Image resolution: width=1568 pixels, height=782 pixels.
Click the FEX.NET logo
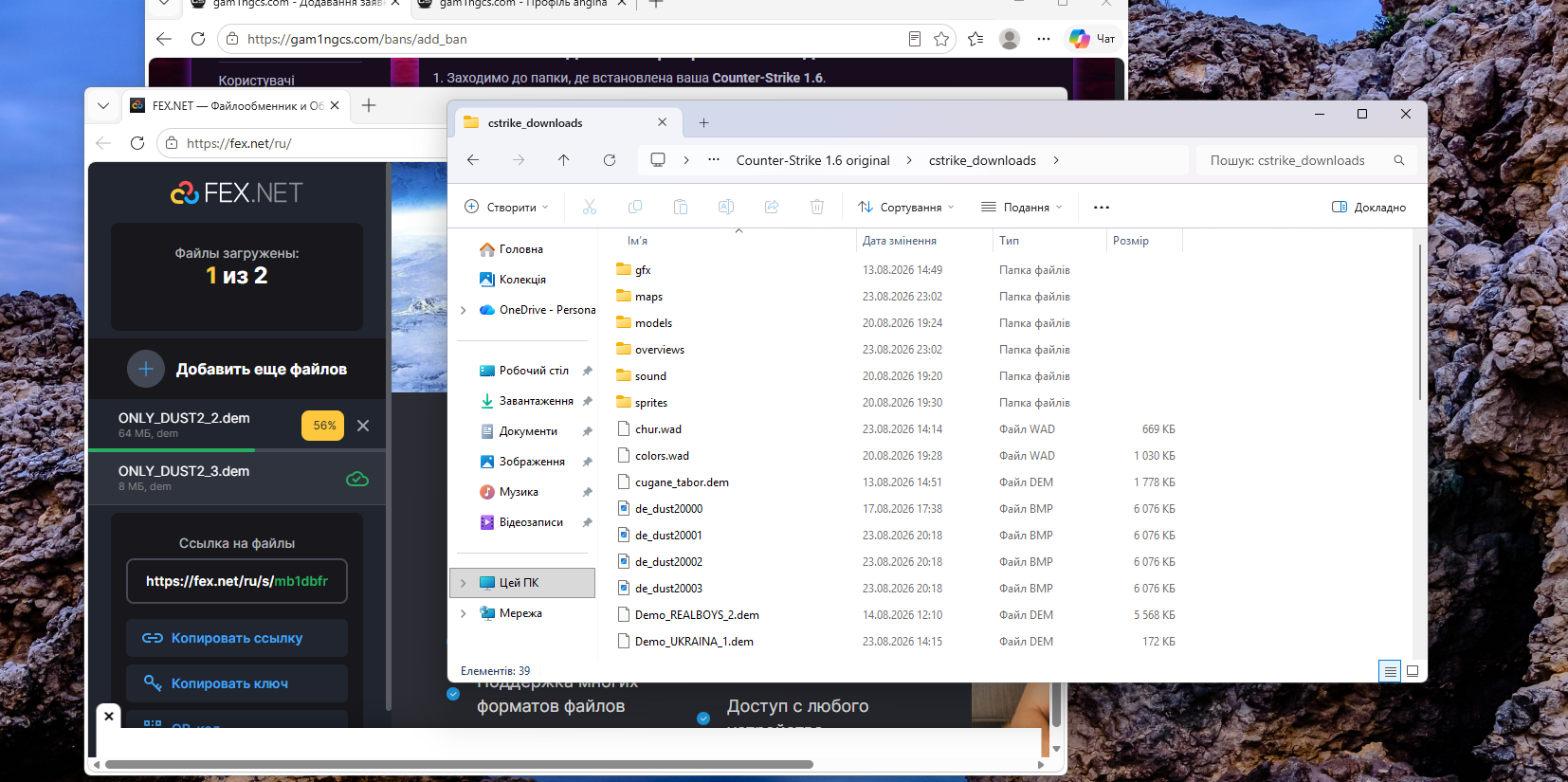tap(237, 192)
